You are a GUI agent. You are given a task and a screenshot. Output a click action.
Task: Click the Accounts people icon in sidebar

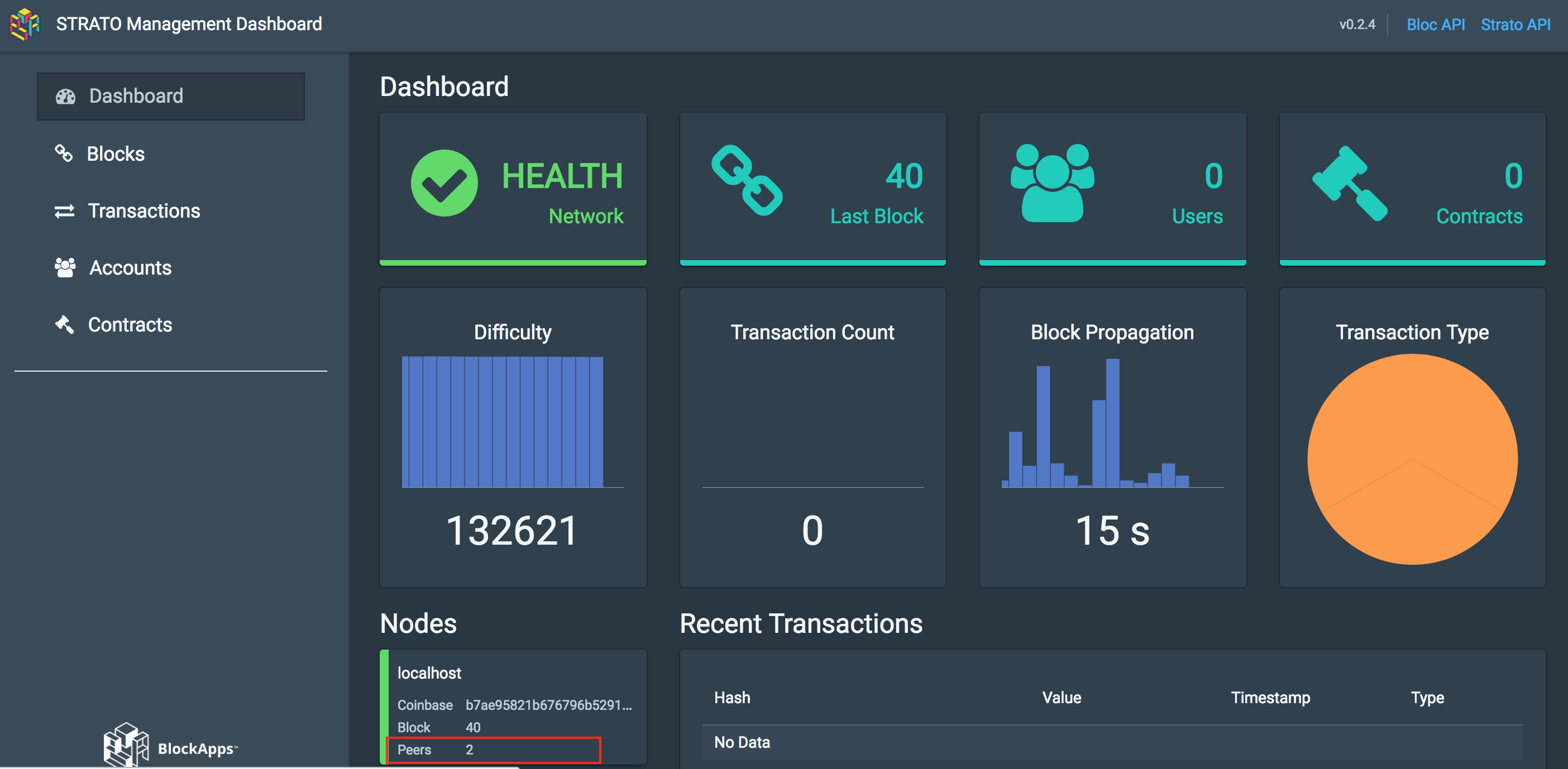pos(65,268)
